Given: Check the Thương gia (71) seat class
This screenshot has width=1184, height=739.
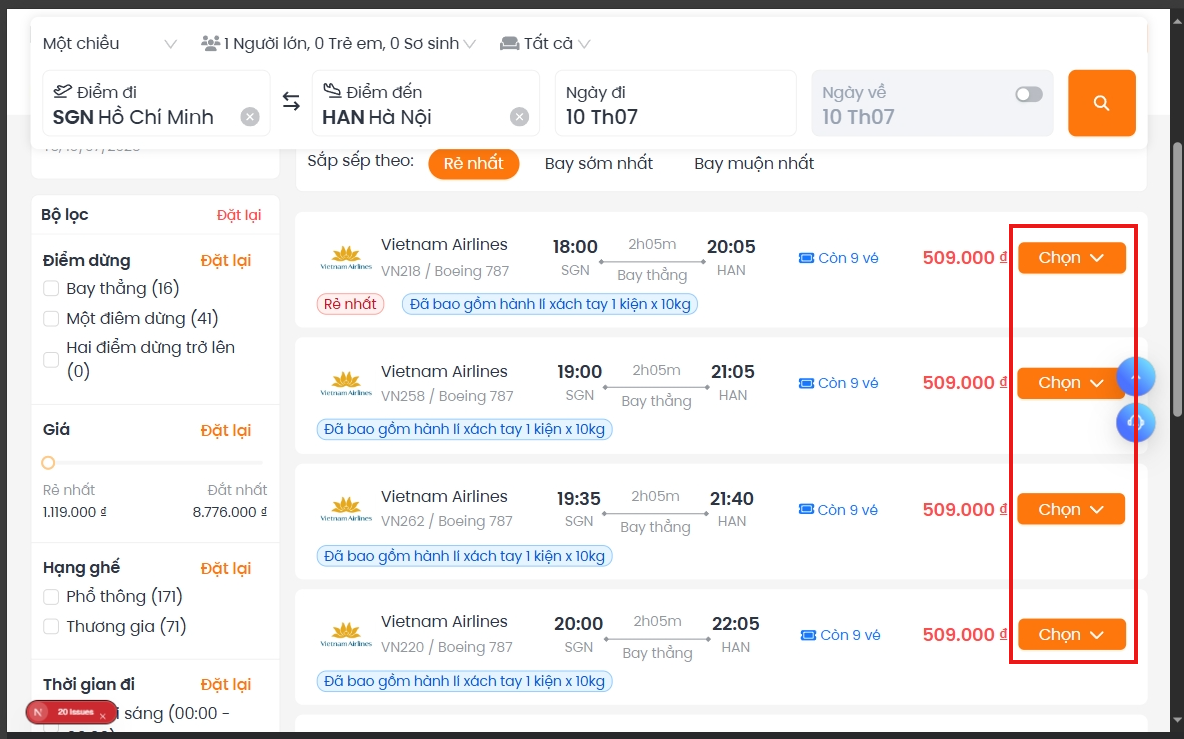Looking at the screenshot, I should (x=51, y=627).
